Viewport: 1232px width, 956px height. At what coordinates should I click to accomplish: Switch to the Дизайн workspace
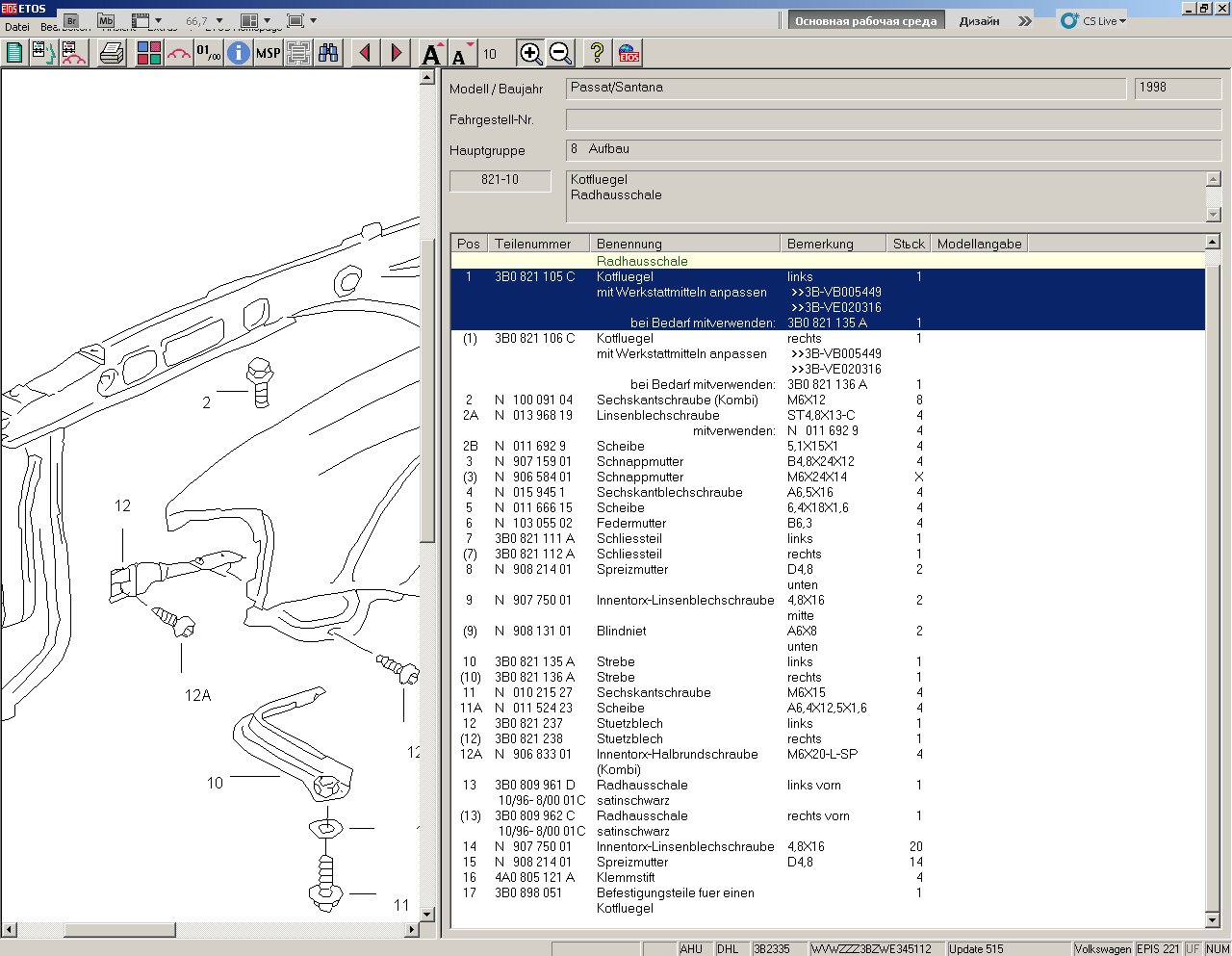pos(980,20)
